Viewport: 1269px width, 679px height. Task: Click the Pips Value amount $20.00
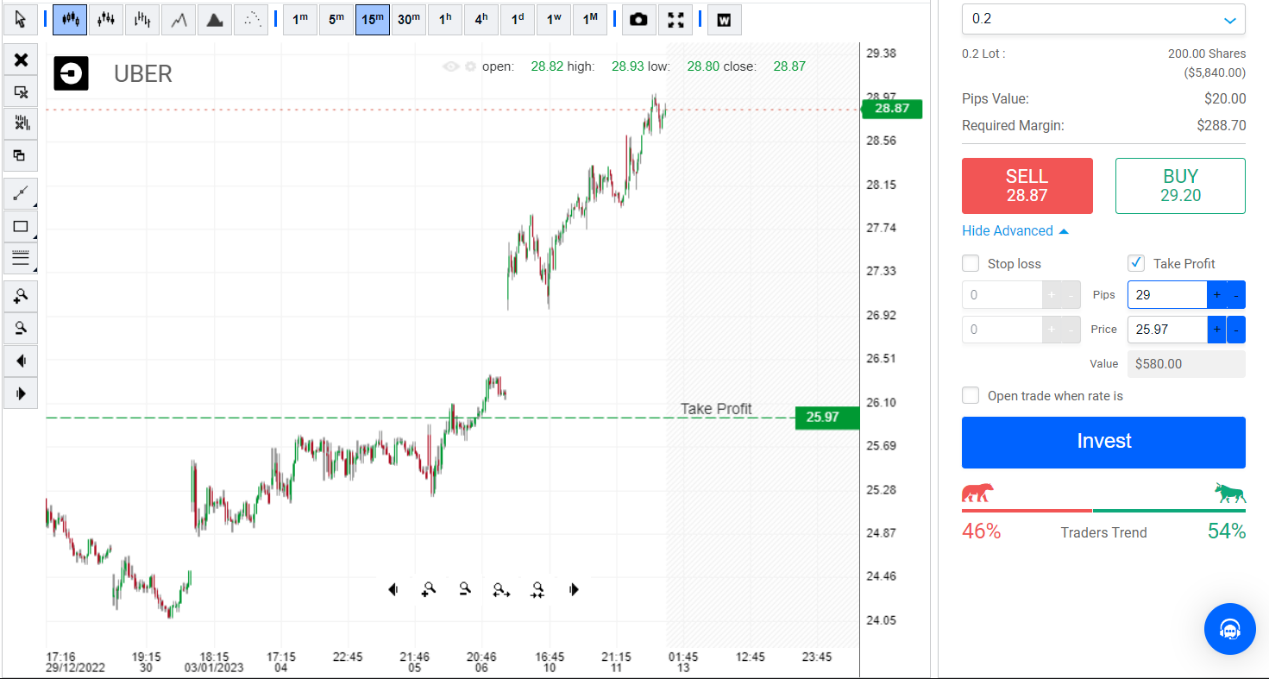(1225, 99)
